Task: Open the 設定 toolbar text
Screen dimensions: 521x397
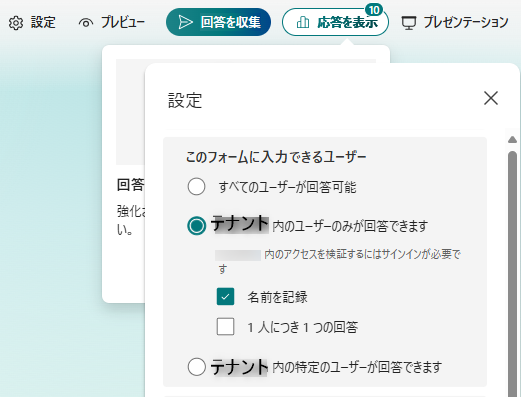Action: point(43,23)
